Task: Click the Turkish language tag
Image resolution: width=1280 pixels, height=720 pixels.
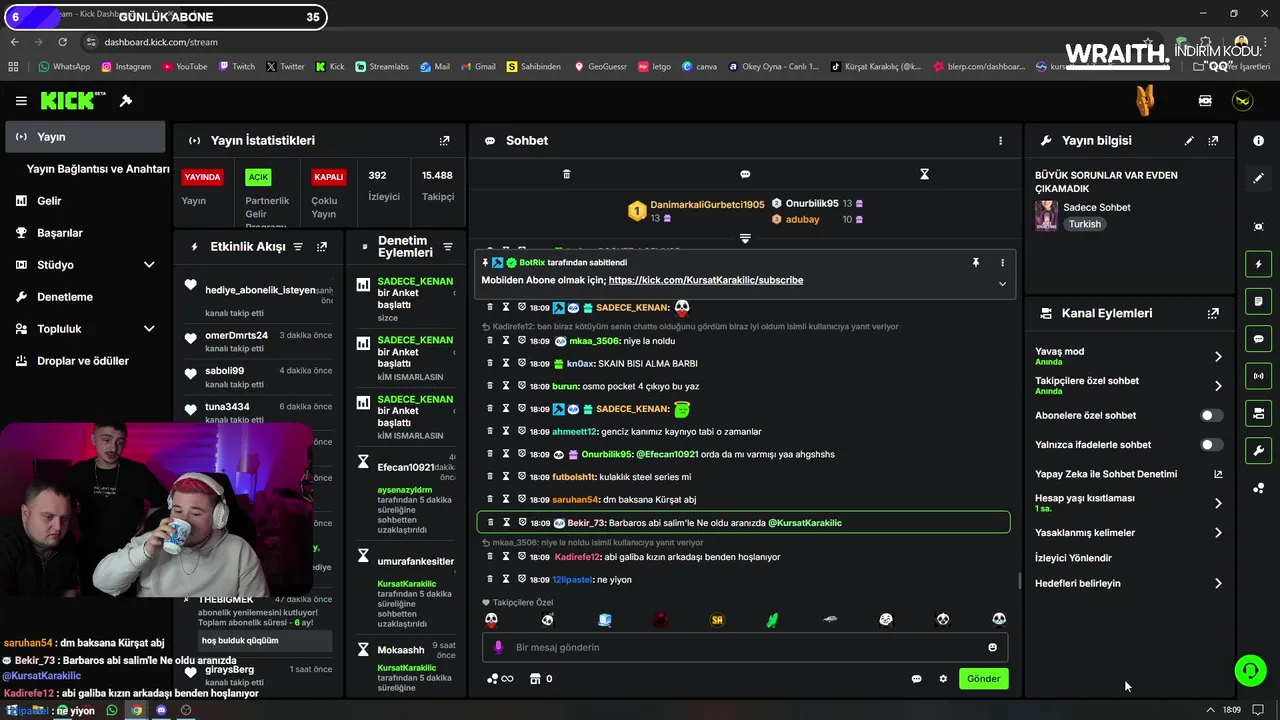Action: coord(1085,224)
